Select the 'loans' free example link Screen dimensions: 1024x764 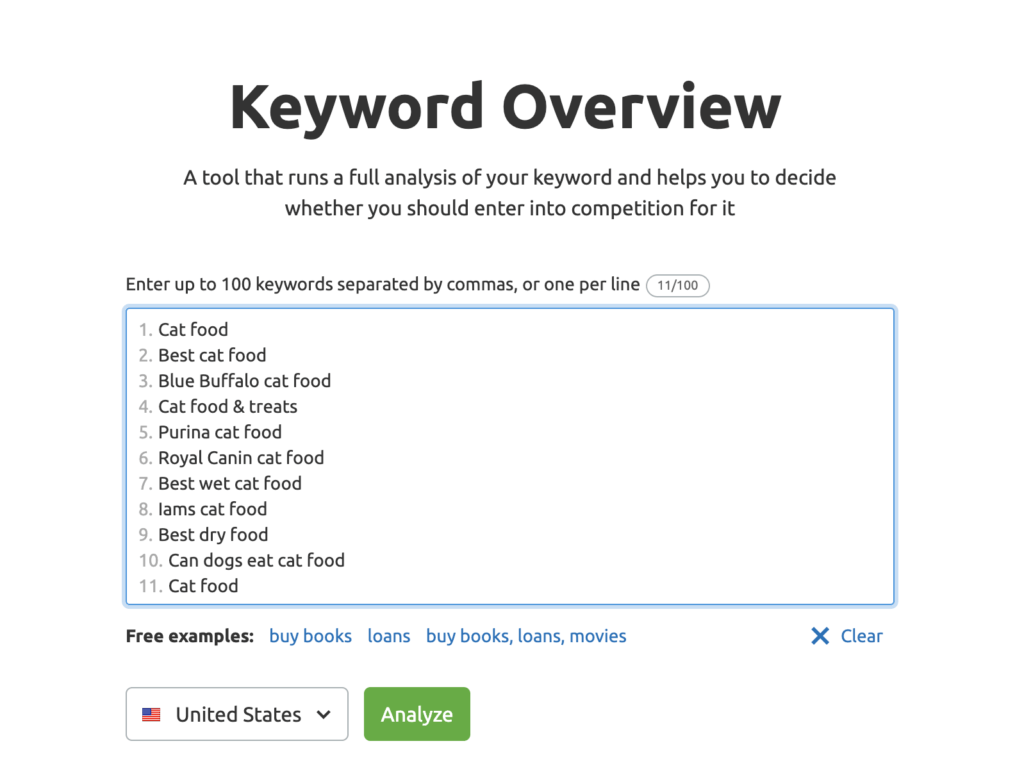click(389, 636)
